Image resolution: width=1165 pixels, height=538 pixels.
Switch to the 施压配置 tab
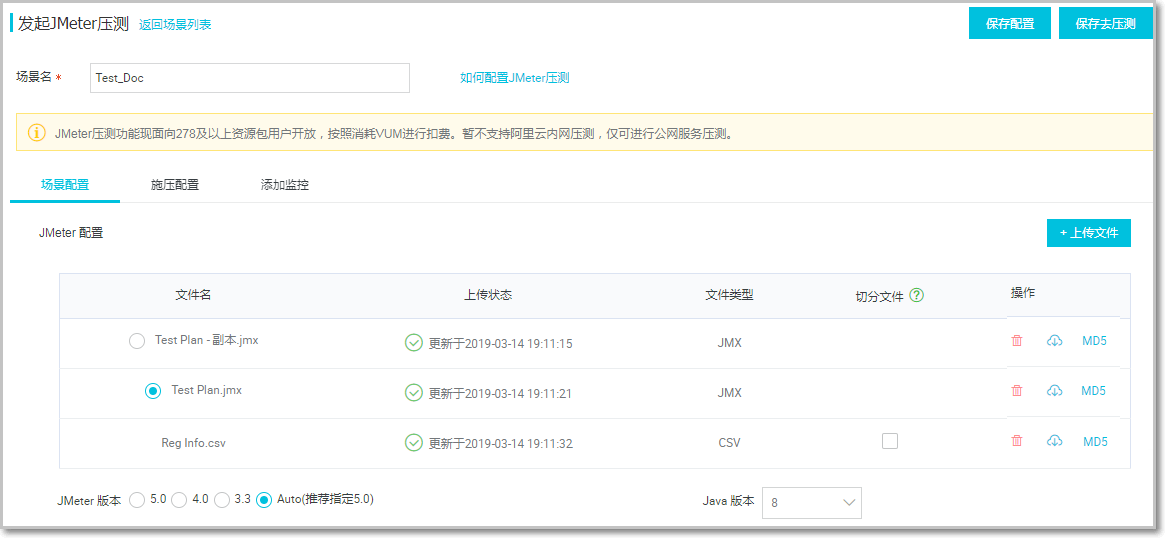pos(175,185)
